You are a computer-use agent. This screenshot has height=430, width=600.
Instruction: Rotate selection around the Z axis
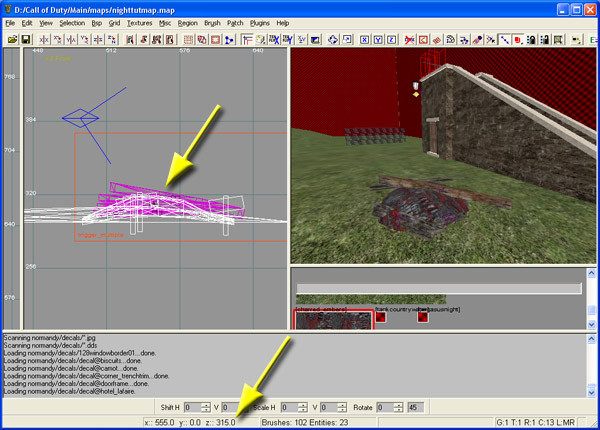pyautogui.click(x=112, y=39)
